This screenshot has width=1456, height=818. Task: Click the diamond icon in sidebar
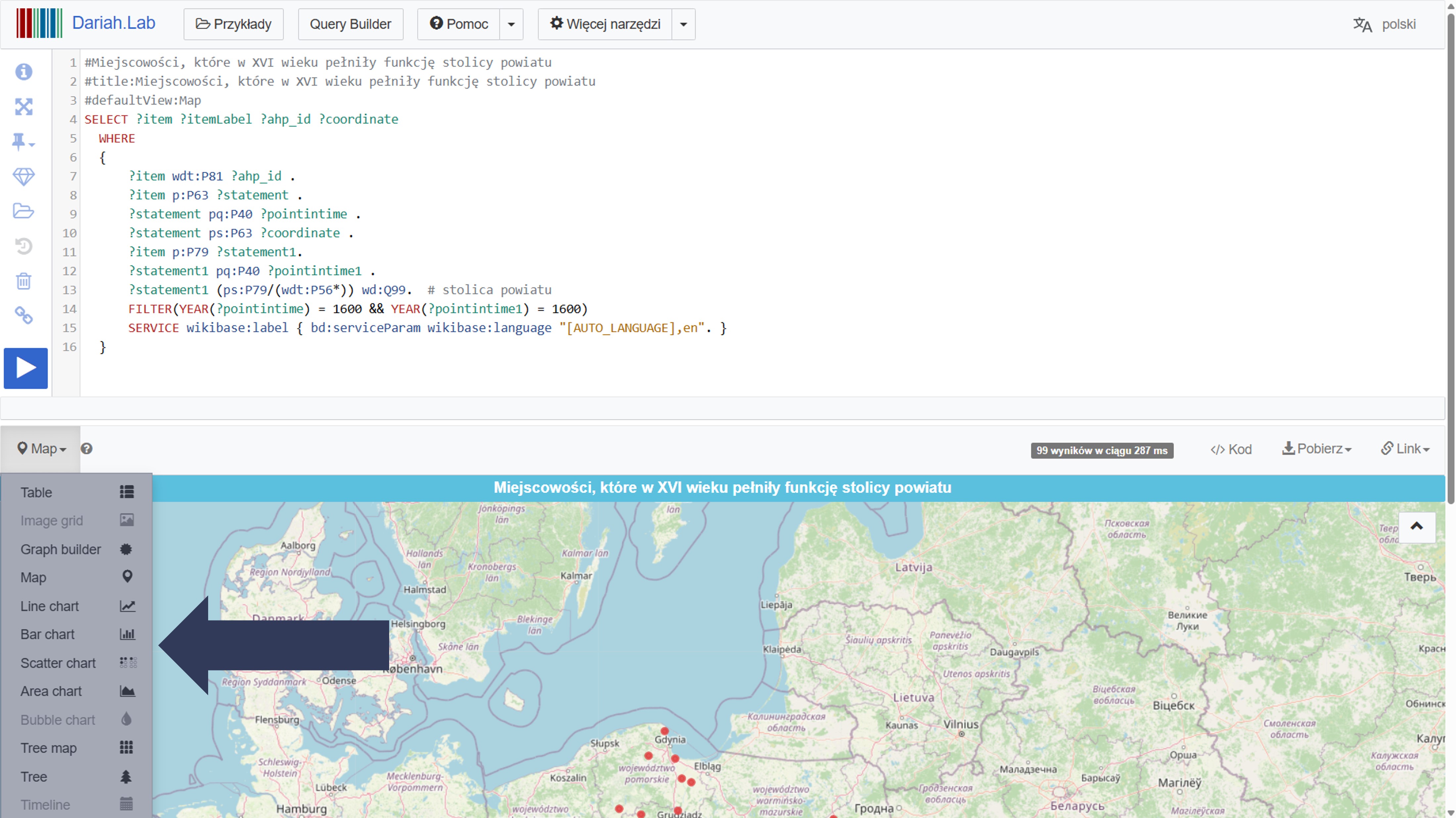click(x=24, y=177)
